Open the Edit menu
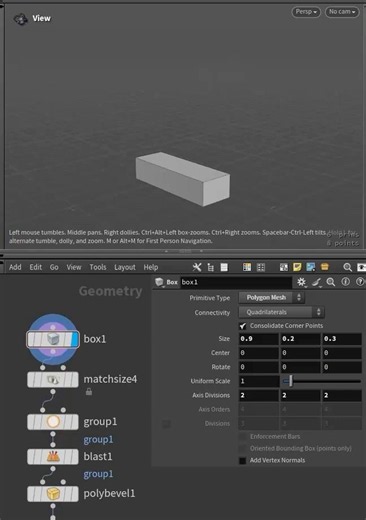 coord(36,267)
